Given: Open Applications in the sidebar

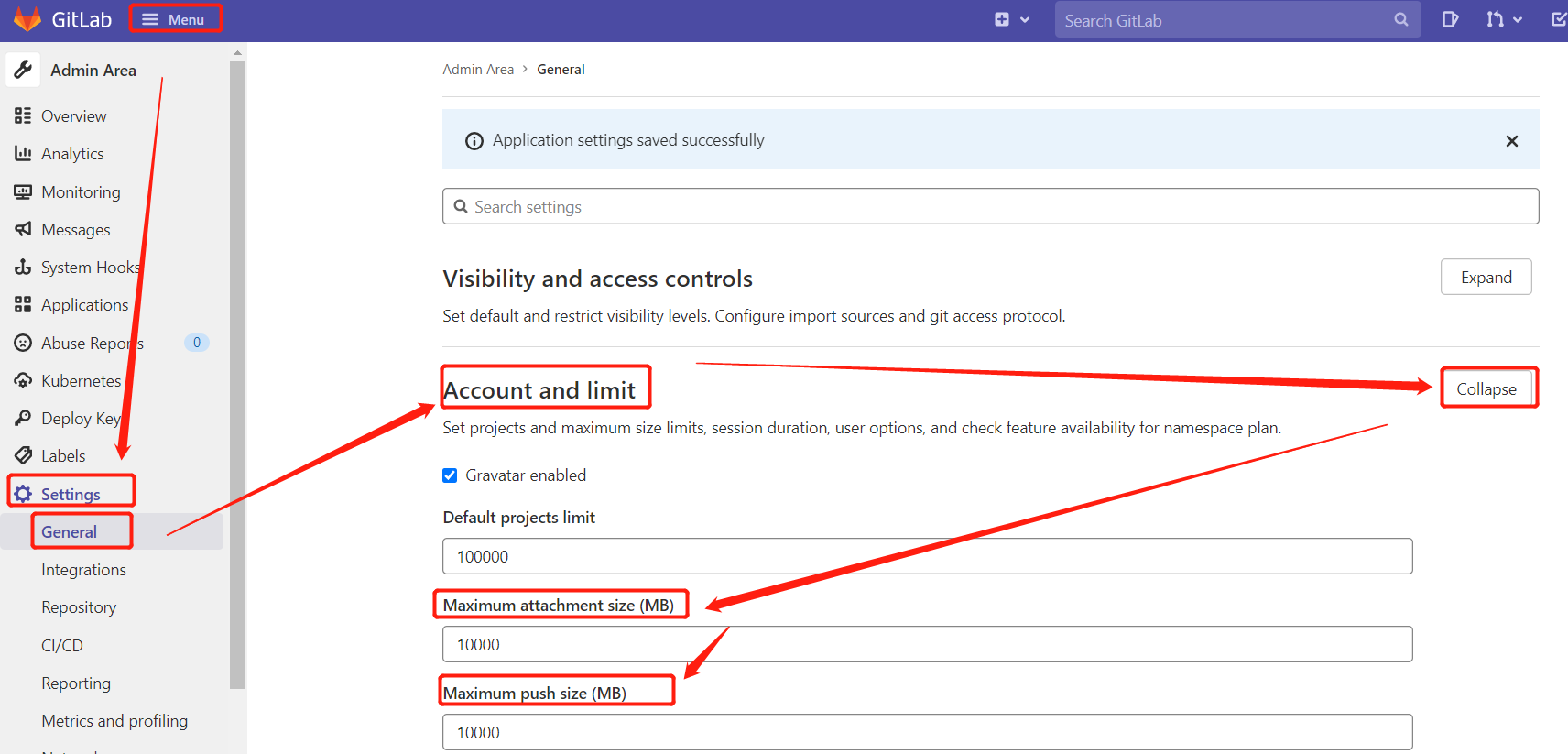Looking at the screenshot, I should pyautogui.click(x=84, y=305).
